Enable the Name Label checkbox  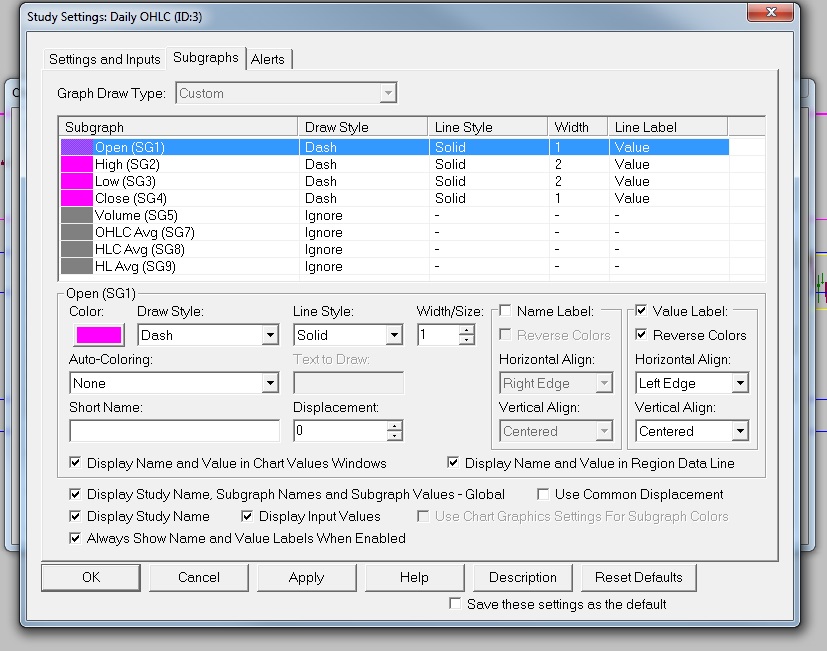click(505, 311)
